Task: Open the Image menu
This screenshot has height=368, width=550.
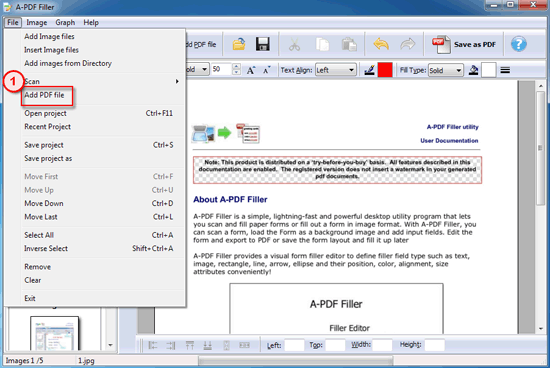Action: [37, 22]
